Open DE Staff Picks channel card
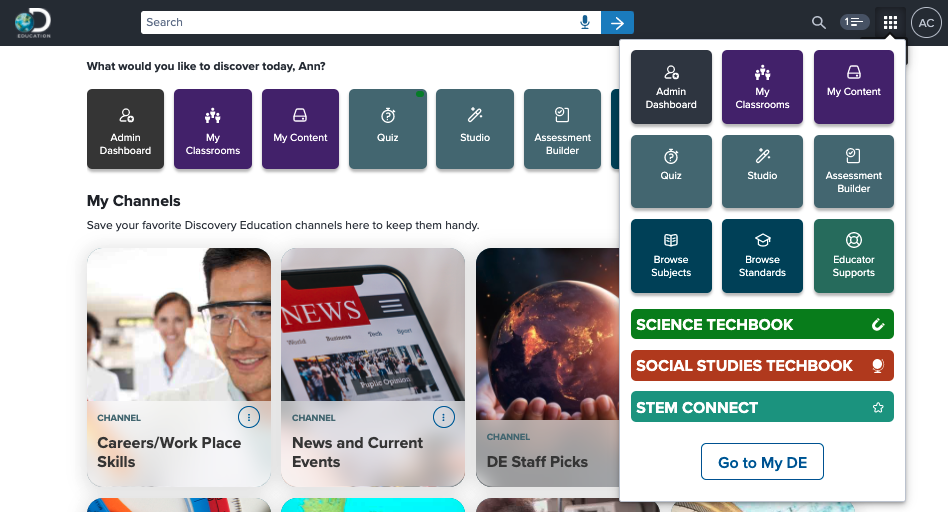This screenshot has height=512, width=948. [547, 367]
